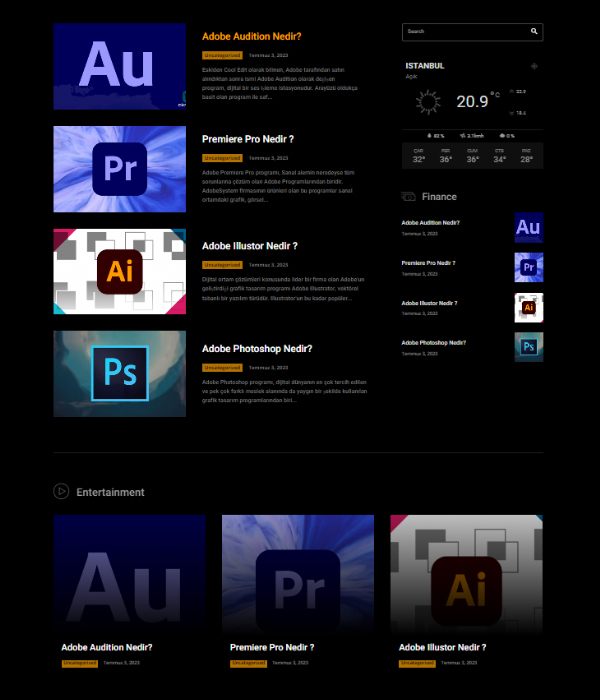Screen dimensions: 600x700
Task: Open the large Photoshop Ps article image
Action: tap(119, 373)
